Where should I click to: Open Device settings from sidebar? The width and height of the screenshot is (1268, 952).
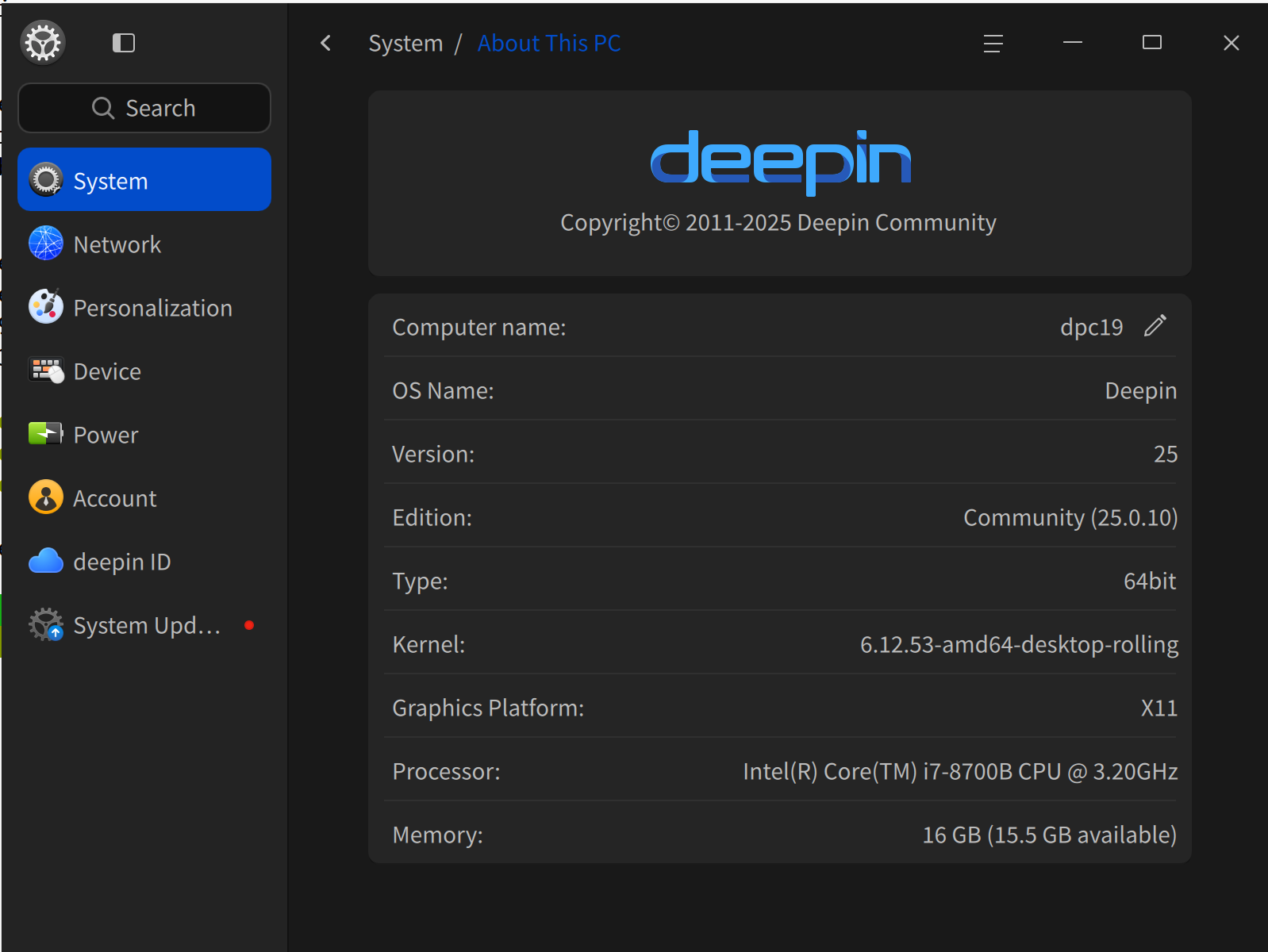tap(144, 371)
